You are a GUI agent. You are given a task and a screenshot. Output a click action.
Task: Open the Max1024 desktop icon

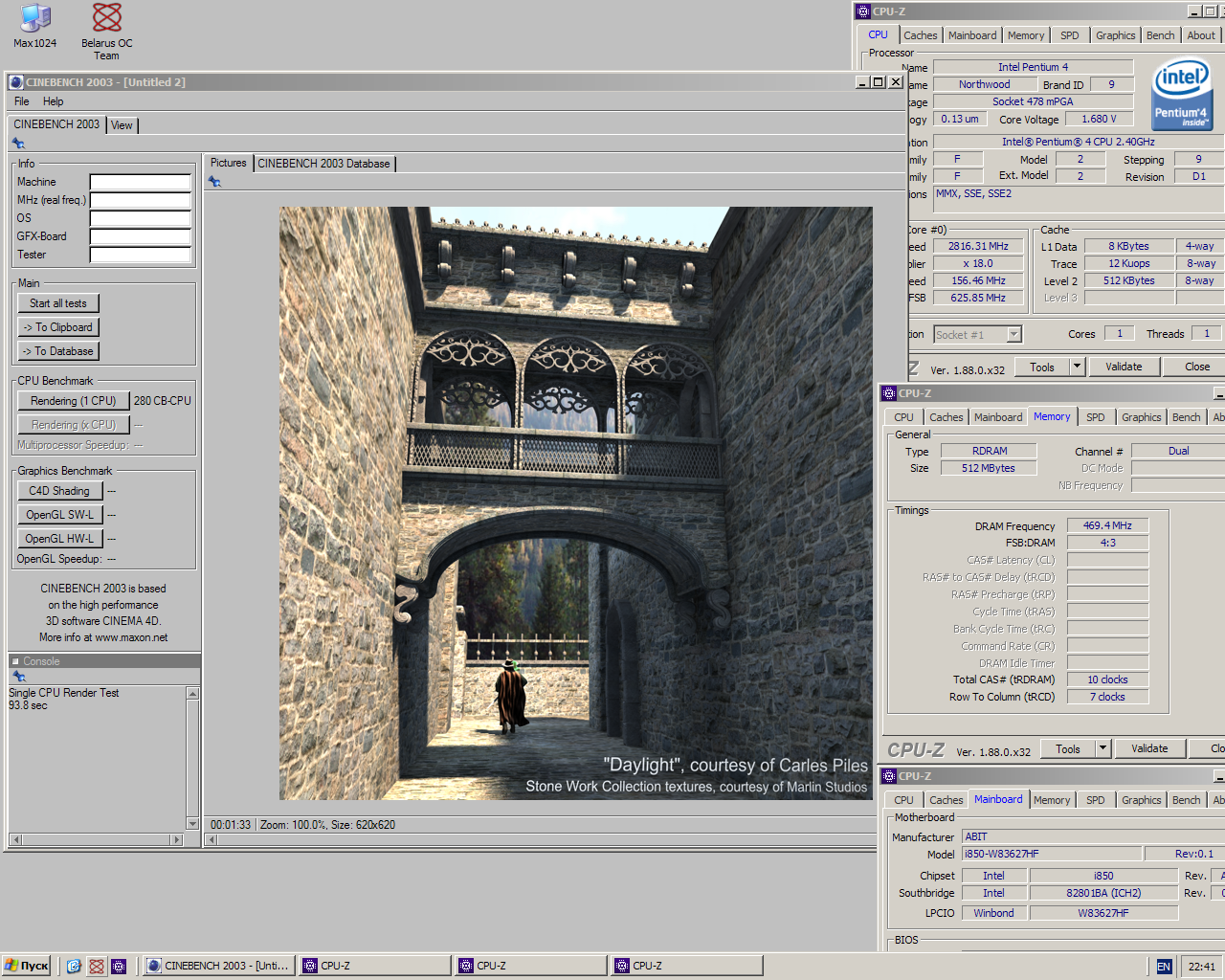35,26
